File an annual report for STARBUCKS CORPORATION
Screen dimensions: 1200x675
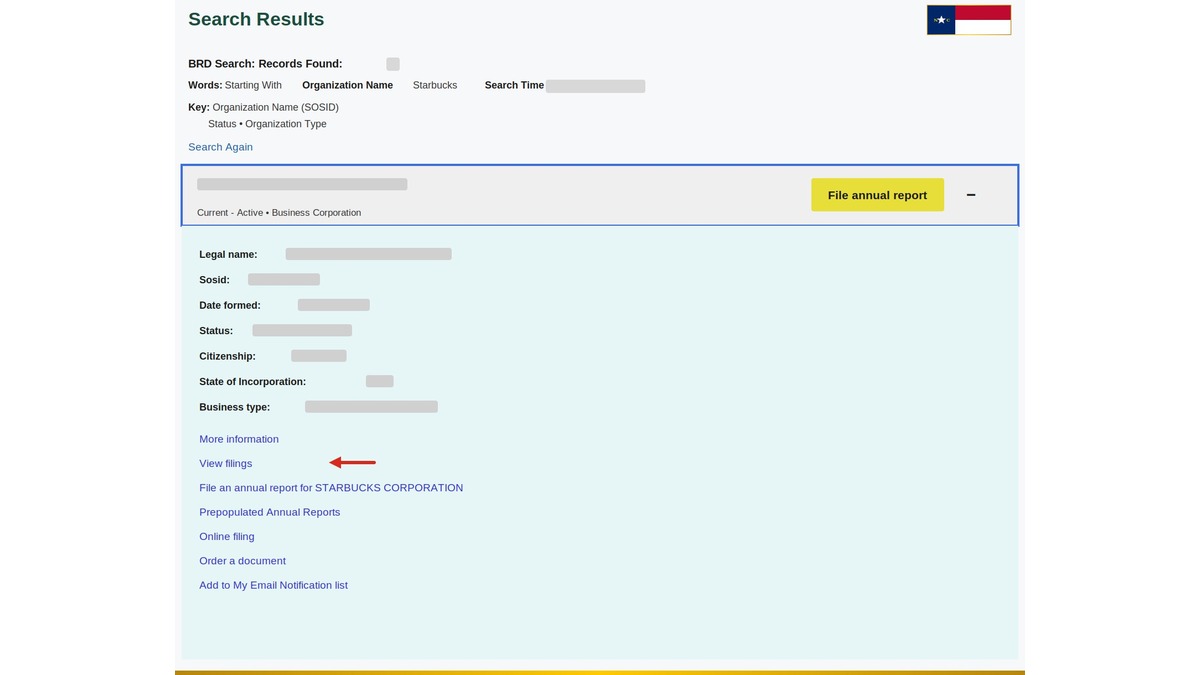click(331, 488)
